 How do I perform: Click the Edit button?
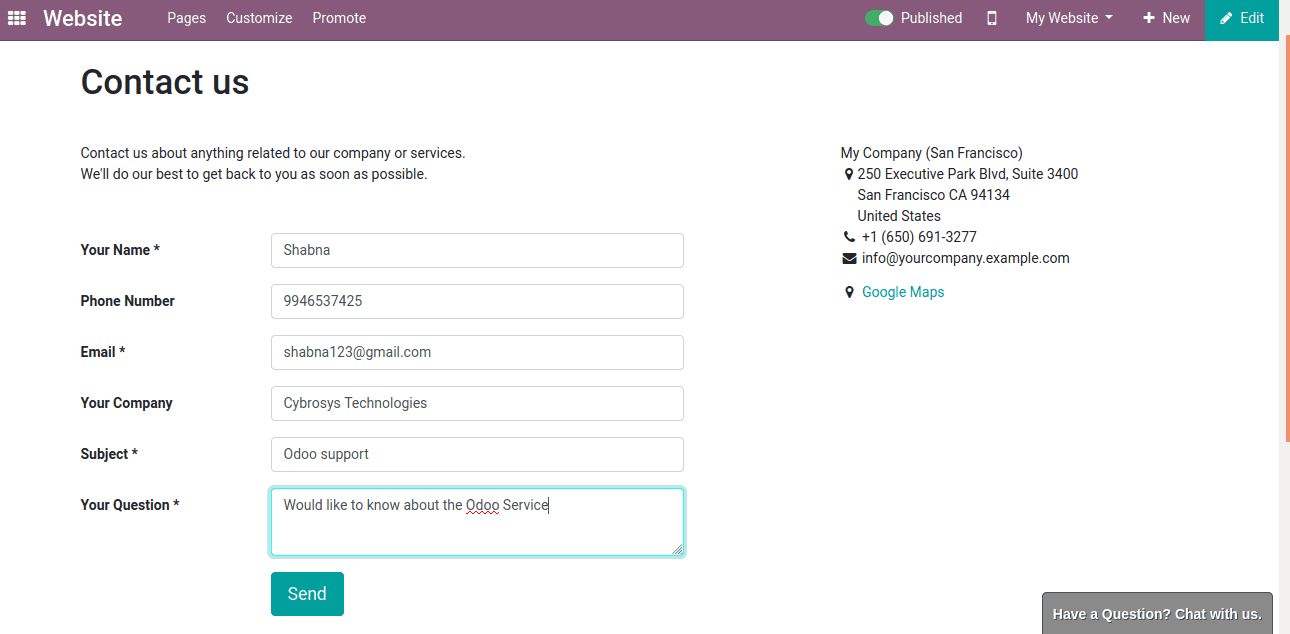pyautogui.click(x=1242, y=19)
